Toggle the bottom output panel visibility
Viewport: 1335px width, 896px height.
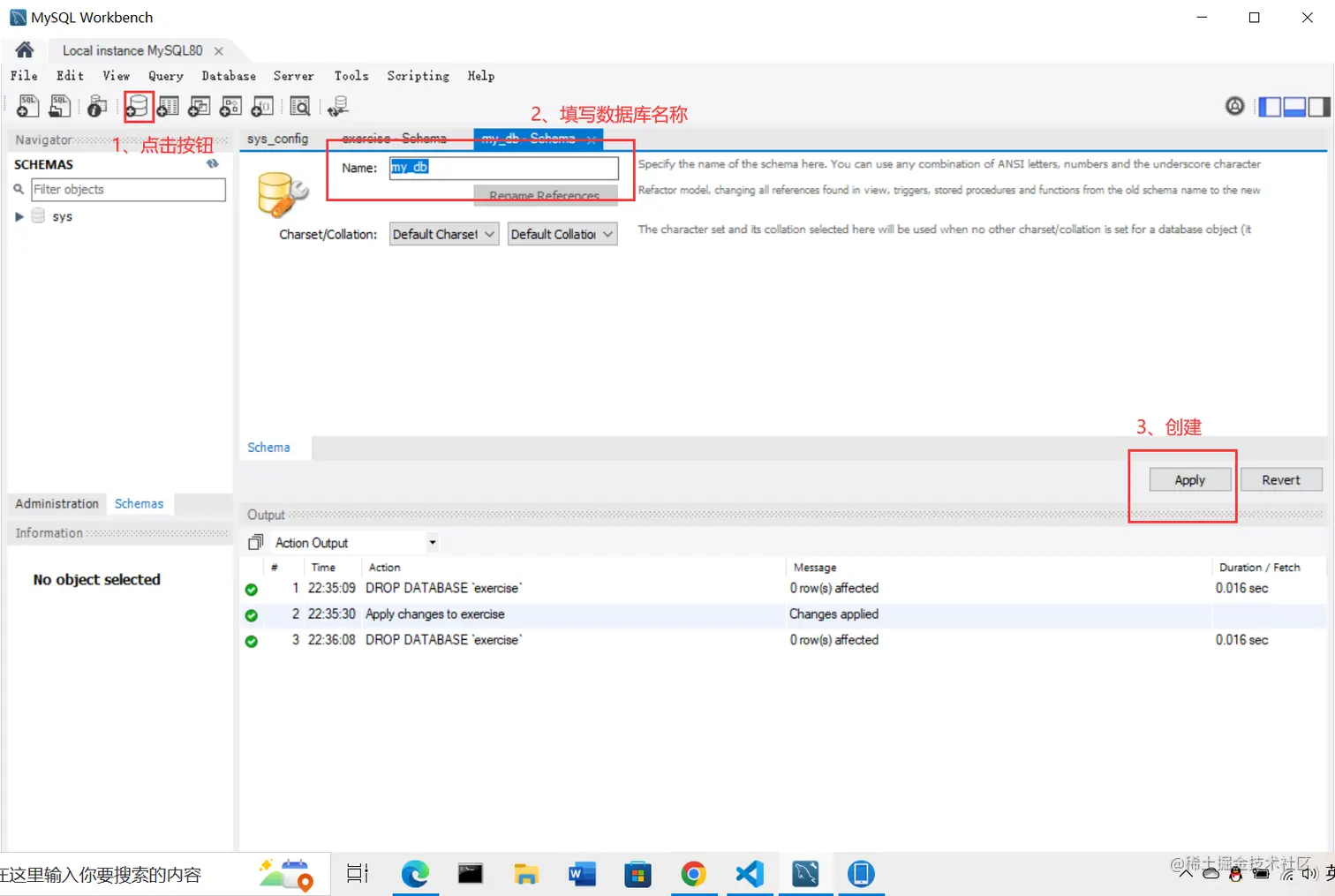click(x=1294, y=107)
